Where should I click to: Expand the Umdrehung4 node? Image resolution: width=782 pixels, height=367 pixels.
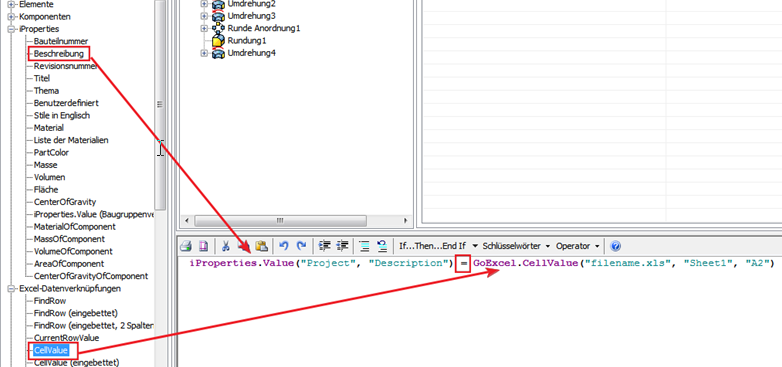pos(204,53)
